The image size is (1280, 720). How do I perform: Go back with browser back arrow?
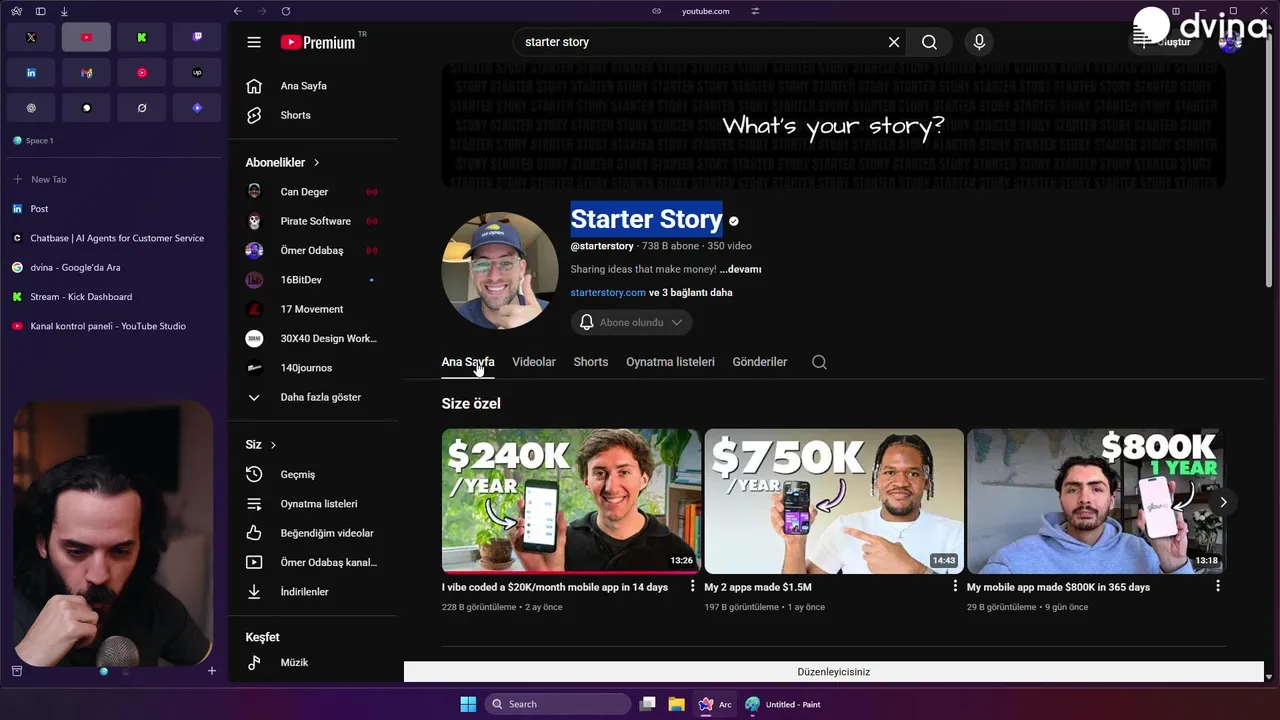[x=237, y=11]
